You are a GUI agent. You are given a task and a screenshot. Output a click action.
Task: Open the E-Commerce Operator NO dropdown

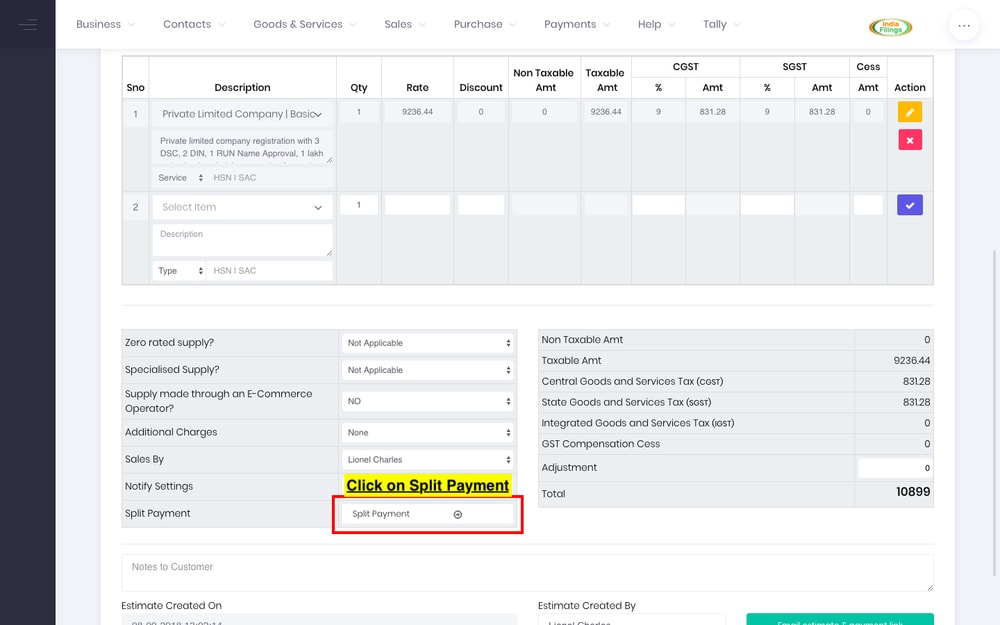tap(428, 401)
